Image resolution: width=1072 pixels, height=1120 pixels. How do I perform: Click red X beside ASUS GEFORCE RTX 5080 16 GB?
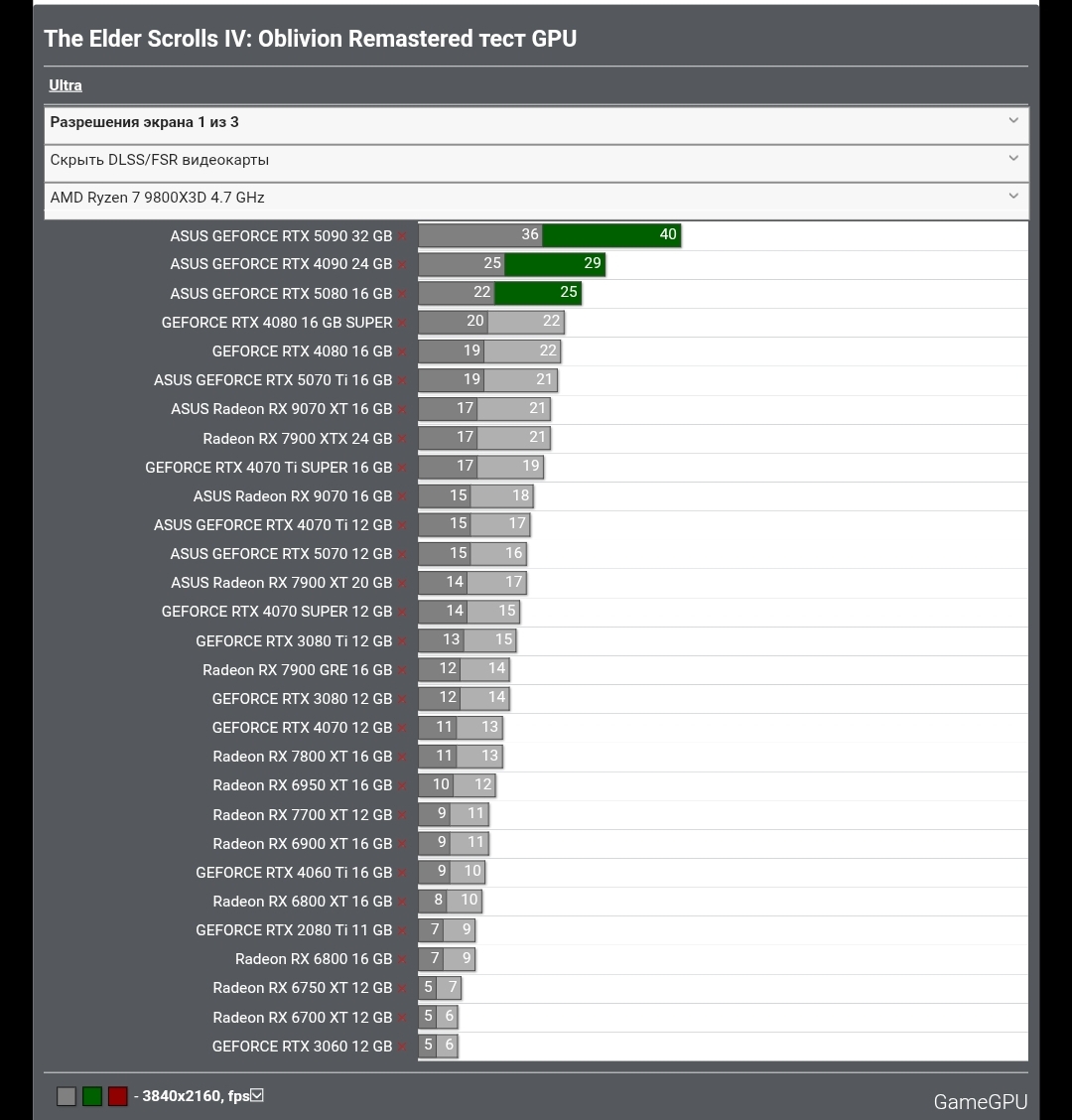tap(402, 294)
